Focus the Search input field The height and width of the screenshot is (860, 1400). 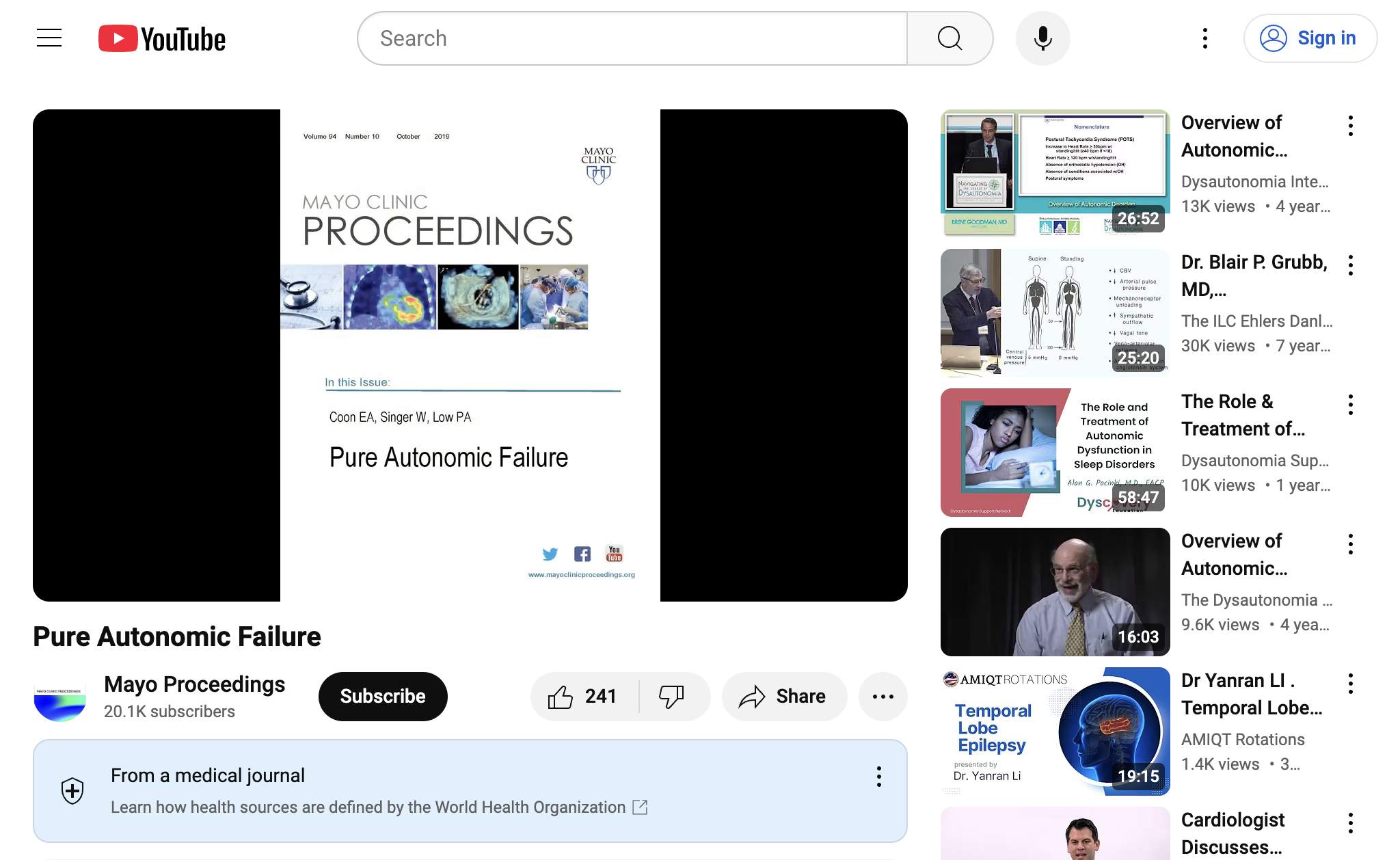[633, 38]
